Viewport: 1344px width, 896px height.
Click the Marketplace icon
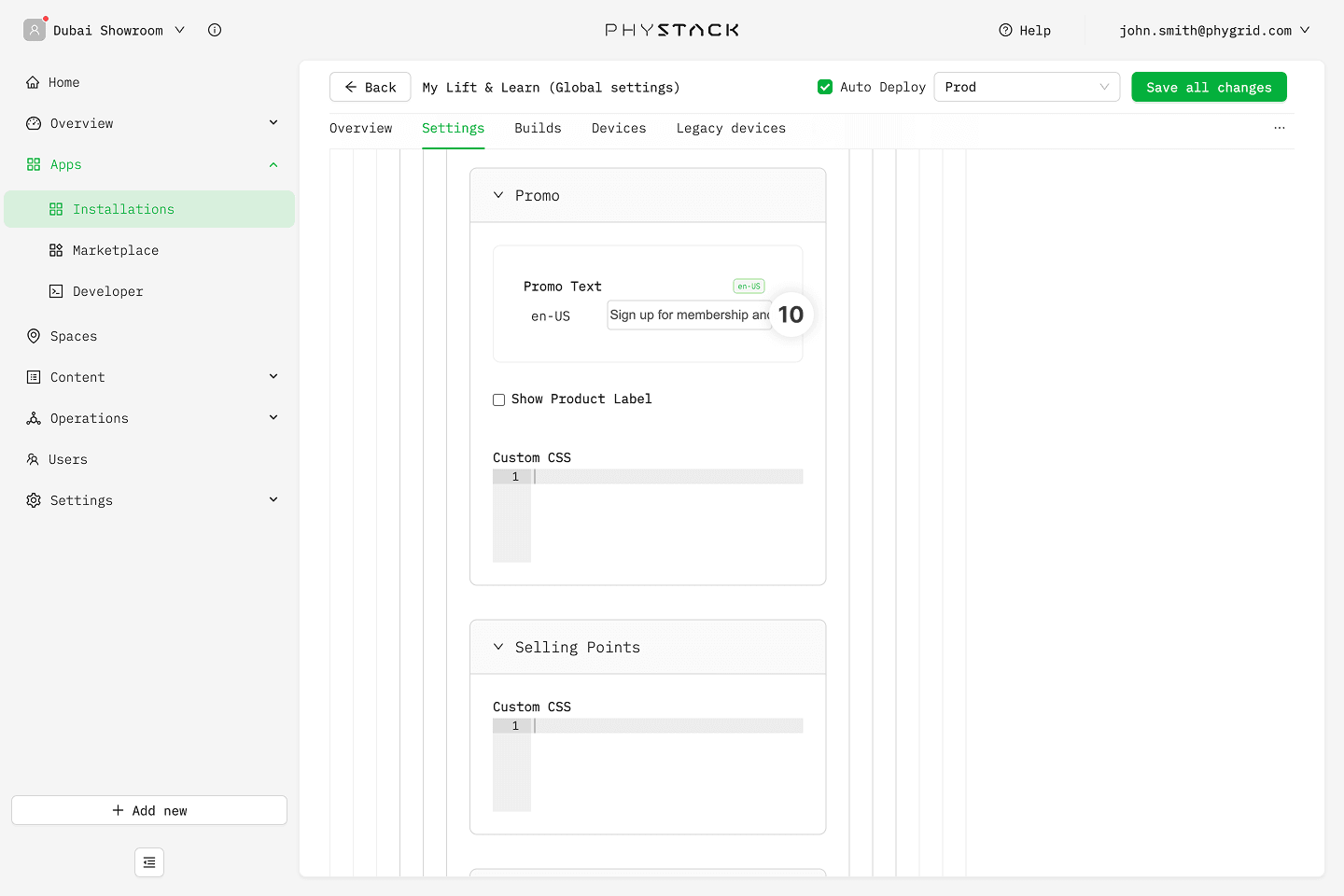(x=56, y=250)
